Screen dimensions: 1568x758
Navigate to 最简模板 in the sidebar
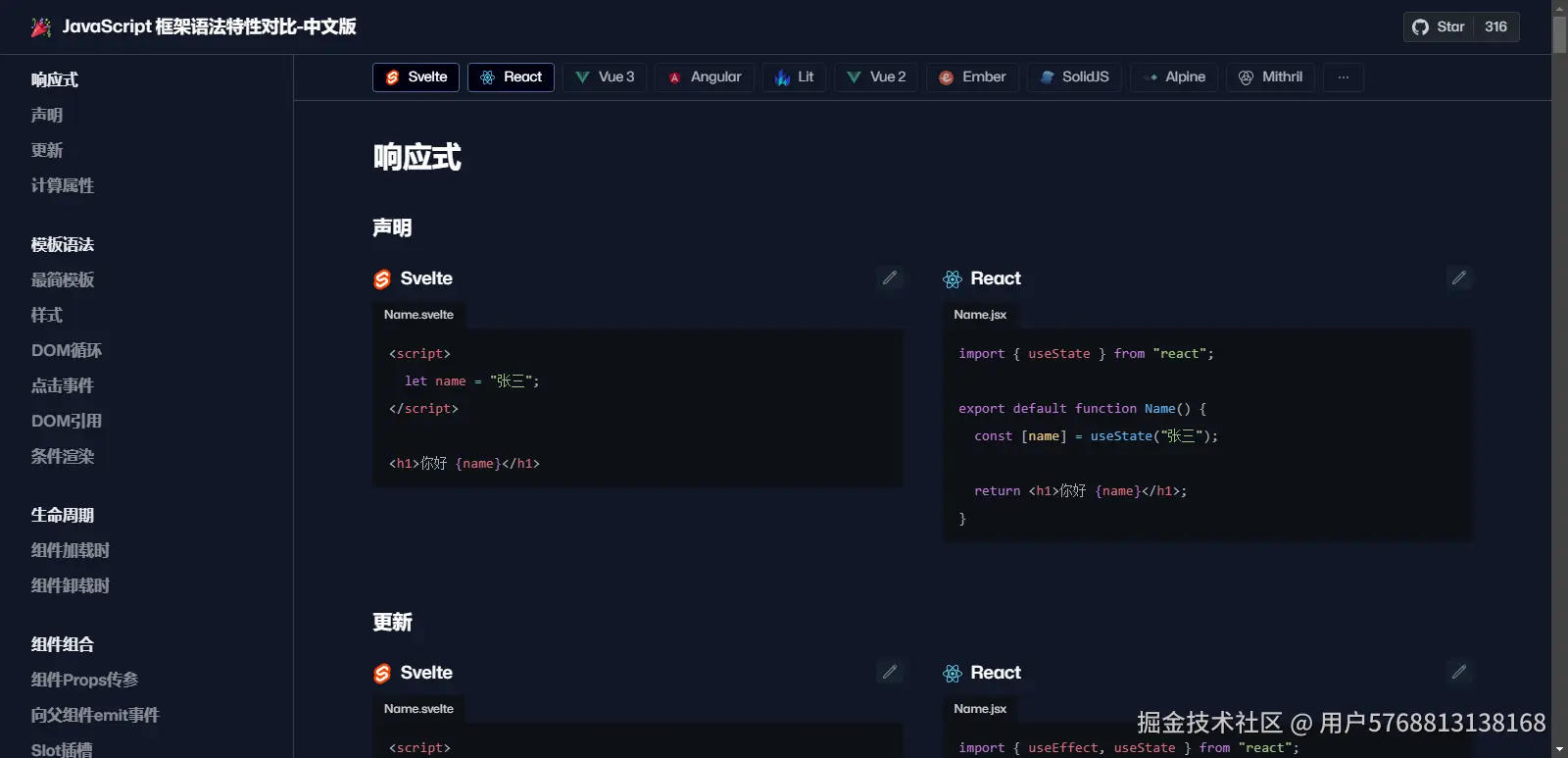coord(63,279)
